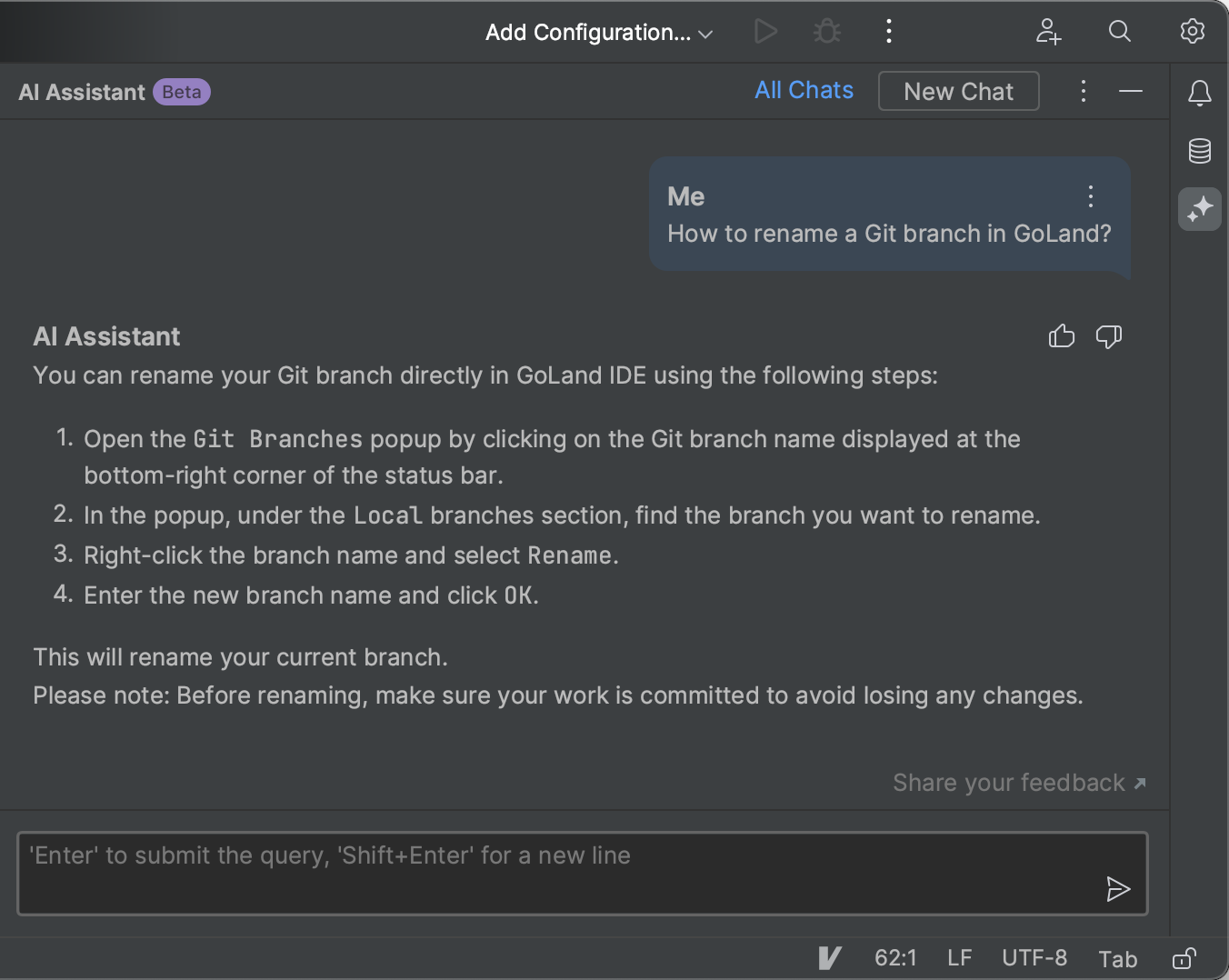Expand the Add Configuration dropdown
Viewport: 1229px width, 980px height.
click(x=599, y=33)
